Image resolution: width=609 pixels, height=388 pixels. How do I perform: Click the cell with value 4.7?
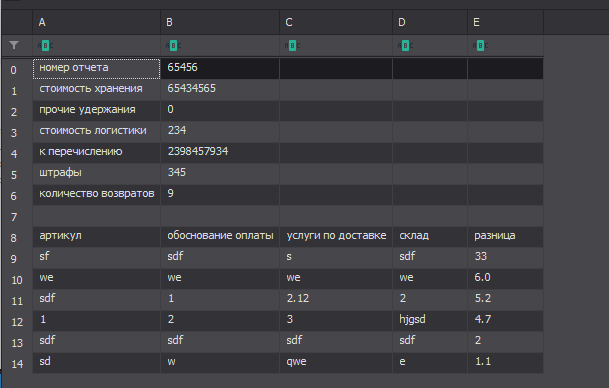tap(505, 321)
